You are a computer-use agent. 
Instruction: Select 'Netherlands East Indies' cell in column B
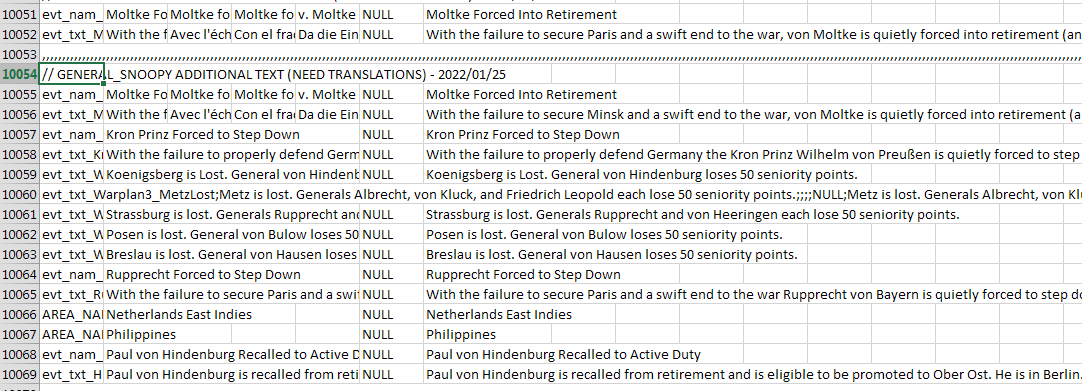[136, 314]
